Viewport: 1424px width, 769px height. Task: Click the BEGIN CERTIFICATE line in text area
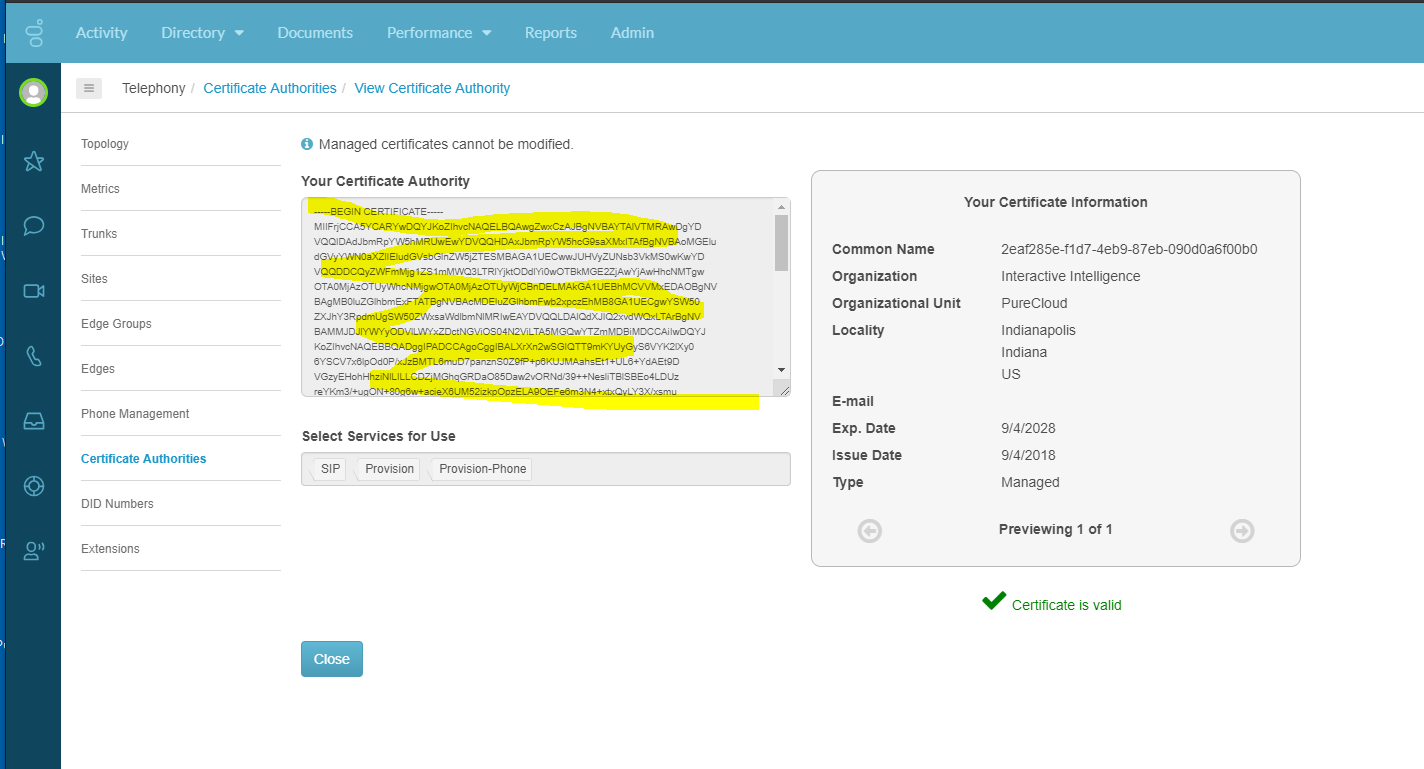378,212
